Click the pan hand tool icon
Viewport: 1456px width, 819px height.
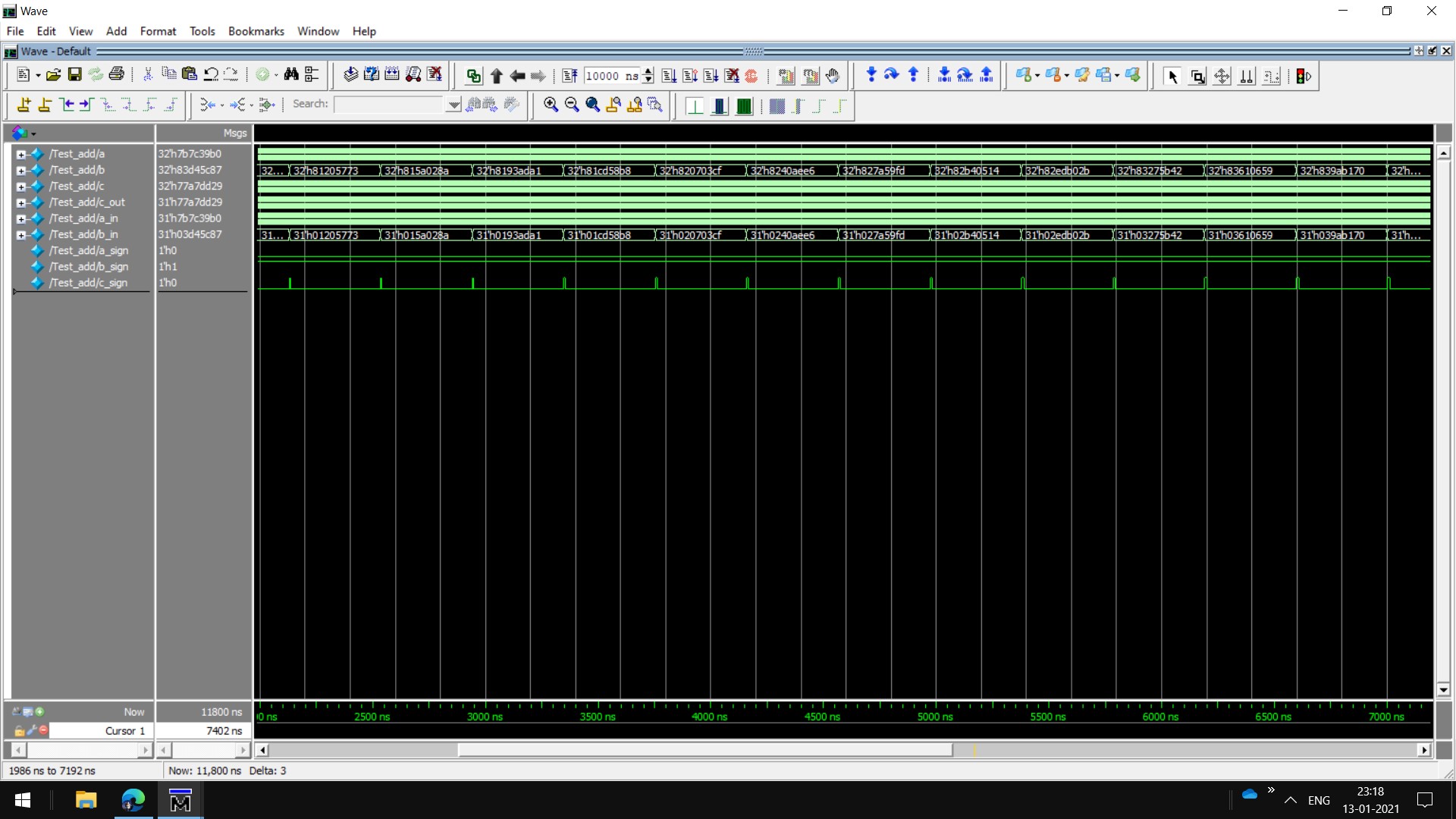coord(833,76)
